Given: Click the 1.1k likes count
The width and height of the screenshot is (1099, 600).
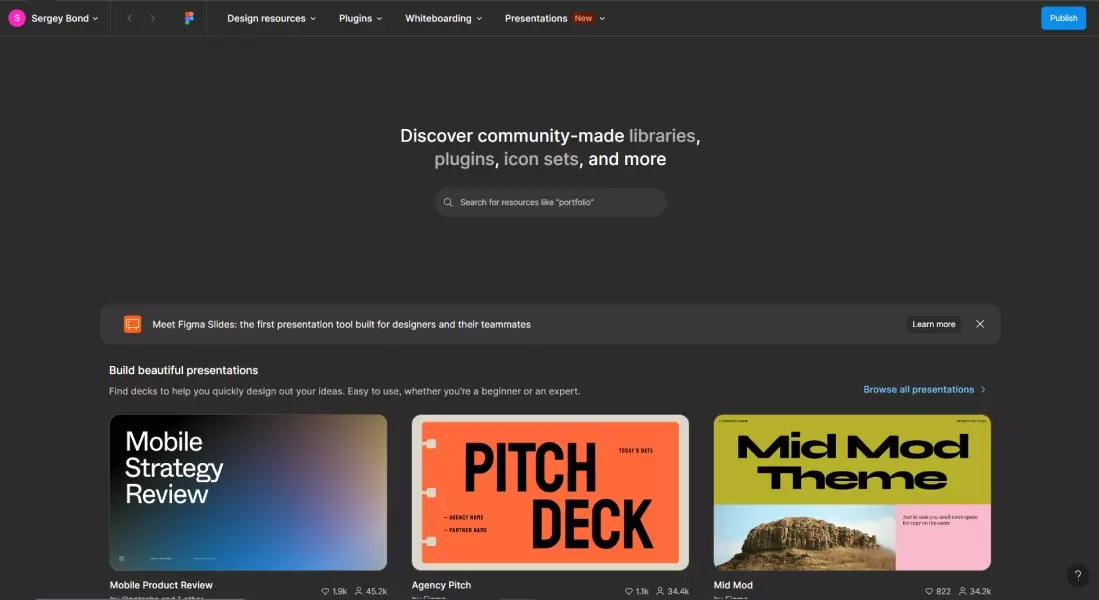Looking at the screenshot, I should coord(642,592).
